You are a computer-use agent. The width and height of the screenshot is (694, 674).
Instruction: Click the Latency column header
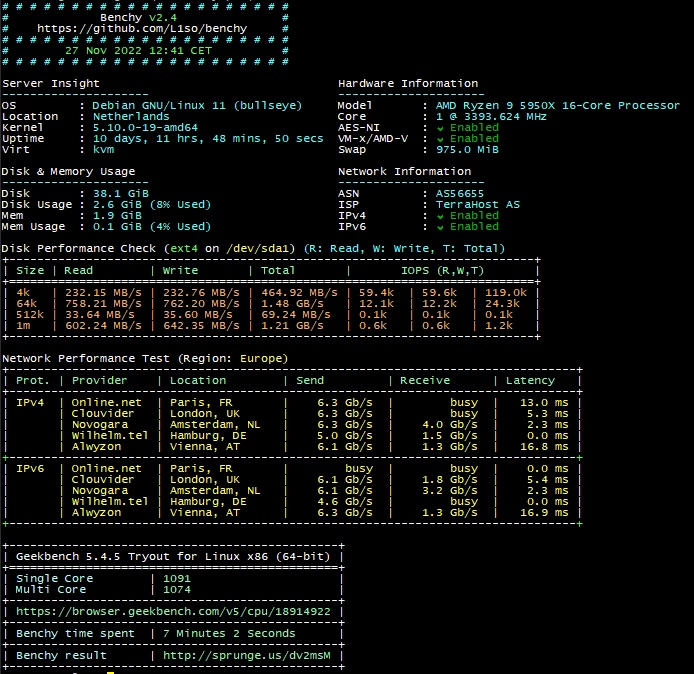coord(530,380)
